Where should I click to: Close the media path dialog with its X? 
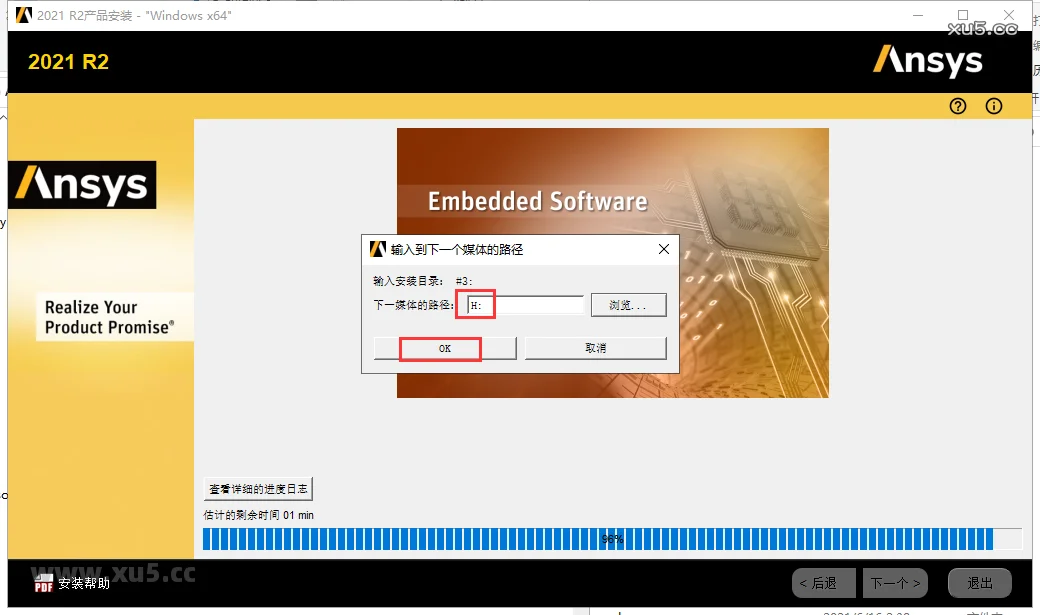(x=663, y=248)
